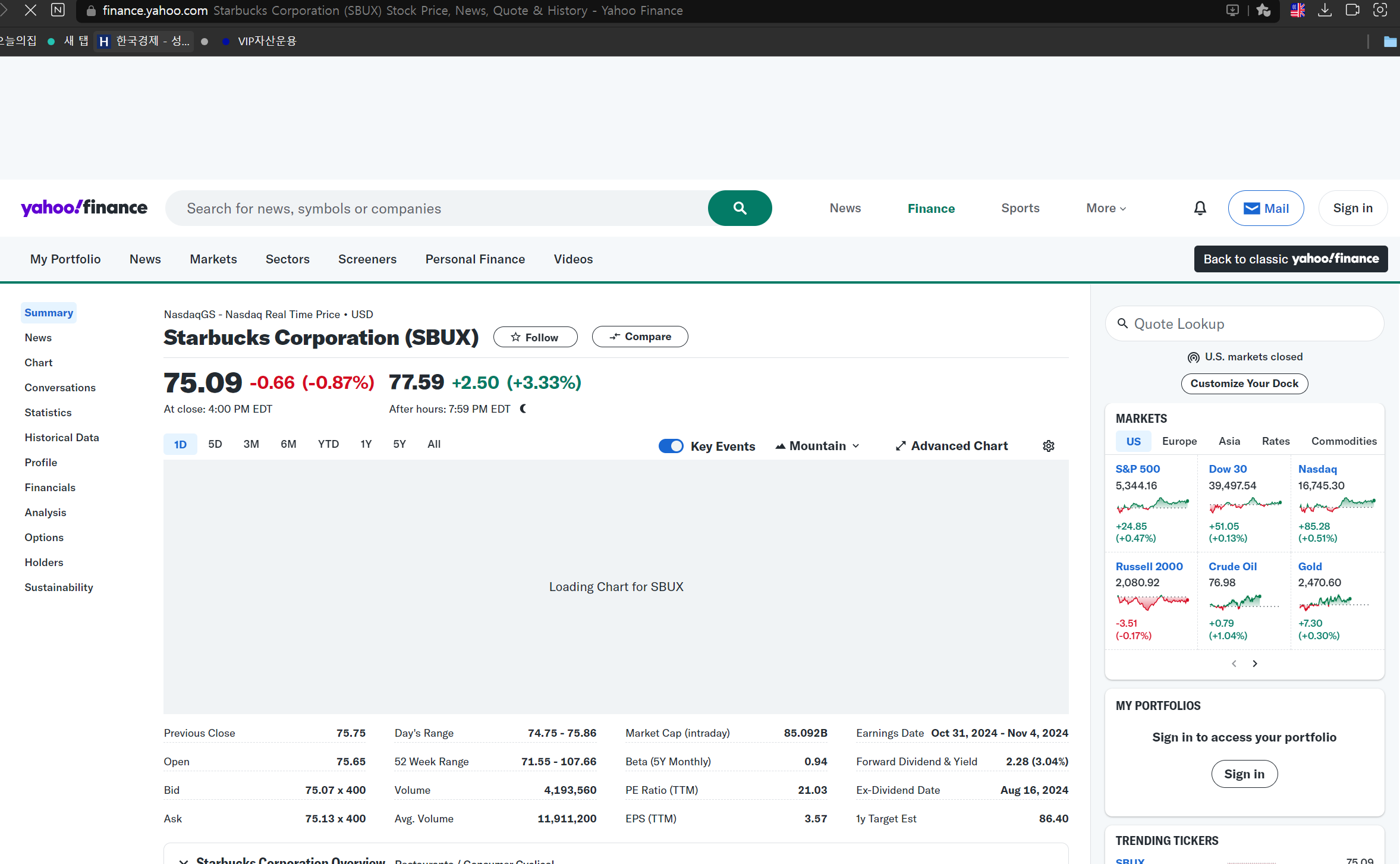Image resolution: width=1400 pixels, height=864 pixels.
Task: Stop page loading with X icon
Action: (x=30, y=10)
